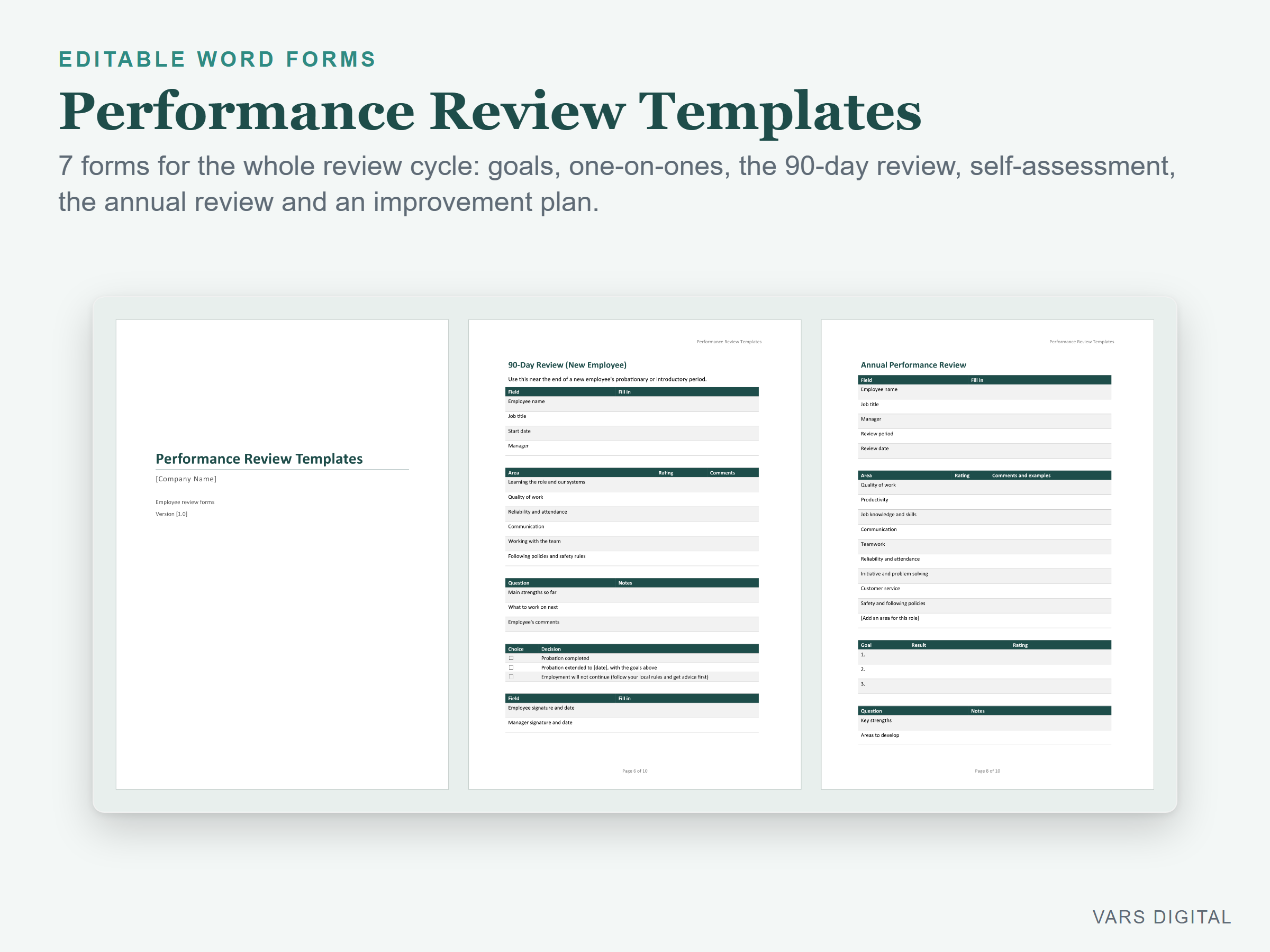Click the Start date row
This screenshot has width=1270, height=952.
point(631,433)
